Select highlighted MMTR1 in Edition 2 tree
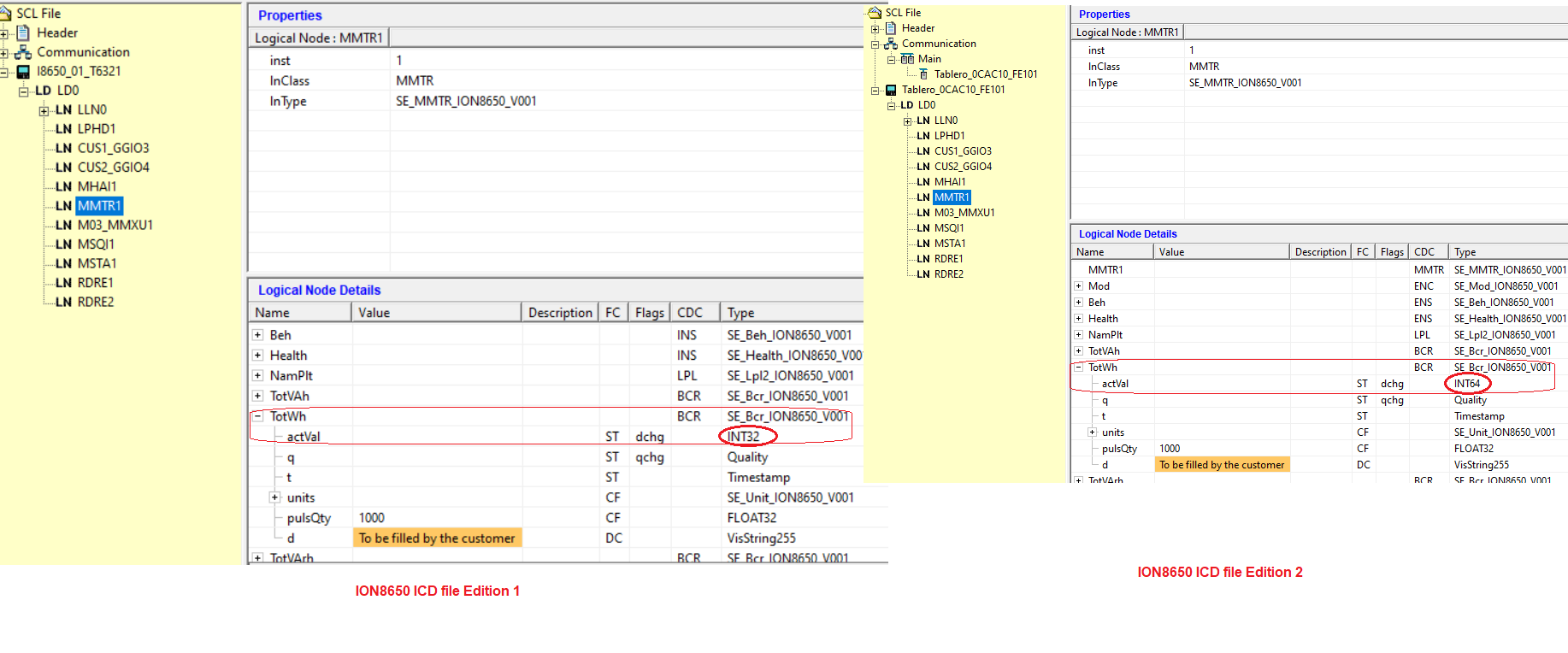Screen dimensions: 1568x653 coord(952,197)
